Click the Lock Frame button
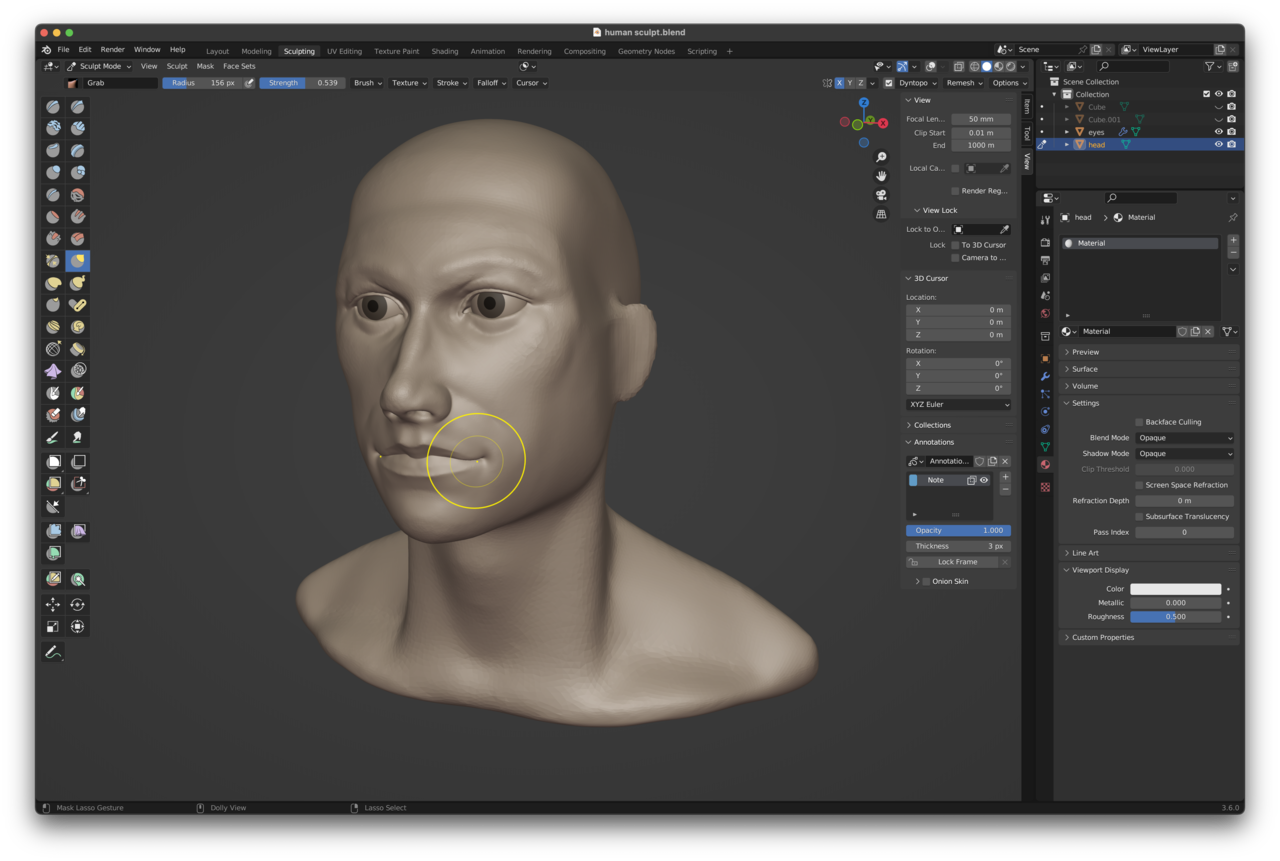The height and width of the screenshot is (861, 1280). [x=957, y=562]
